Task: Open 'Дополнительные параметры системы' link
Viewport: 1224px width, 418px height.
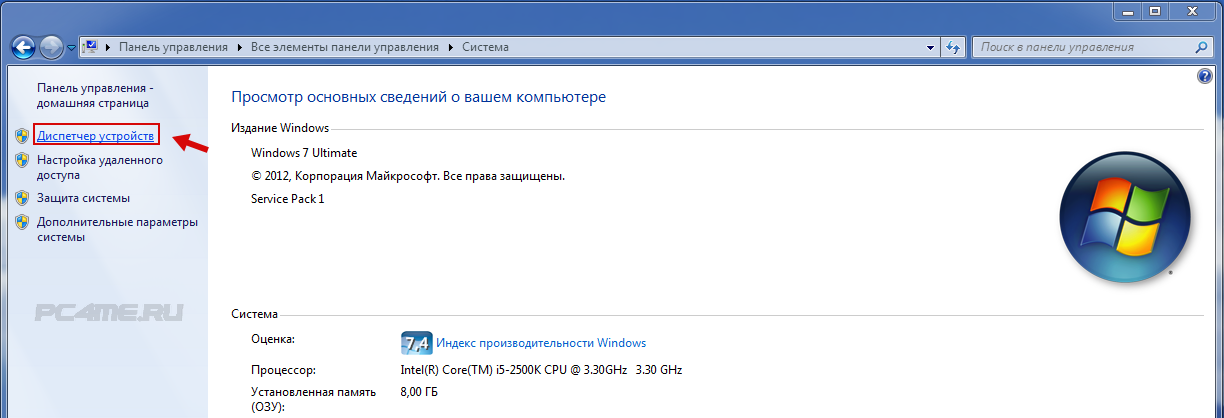Action: 117,229
